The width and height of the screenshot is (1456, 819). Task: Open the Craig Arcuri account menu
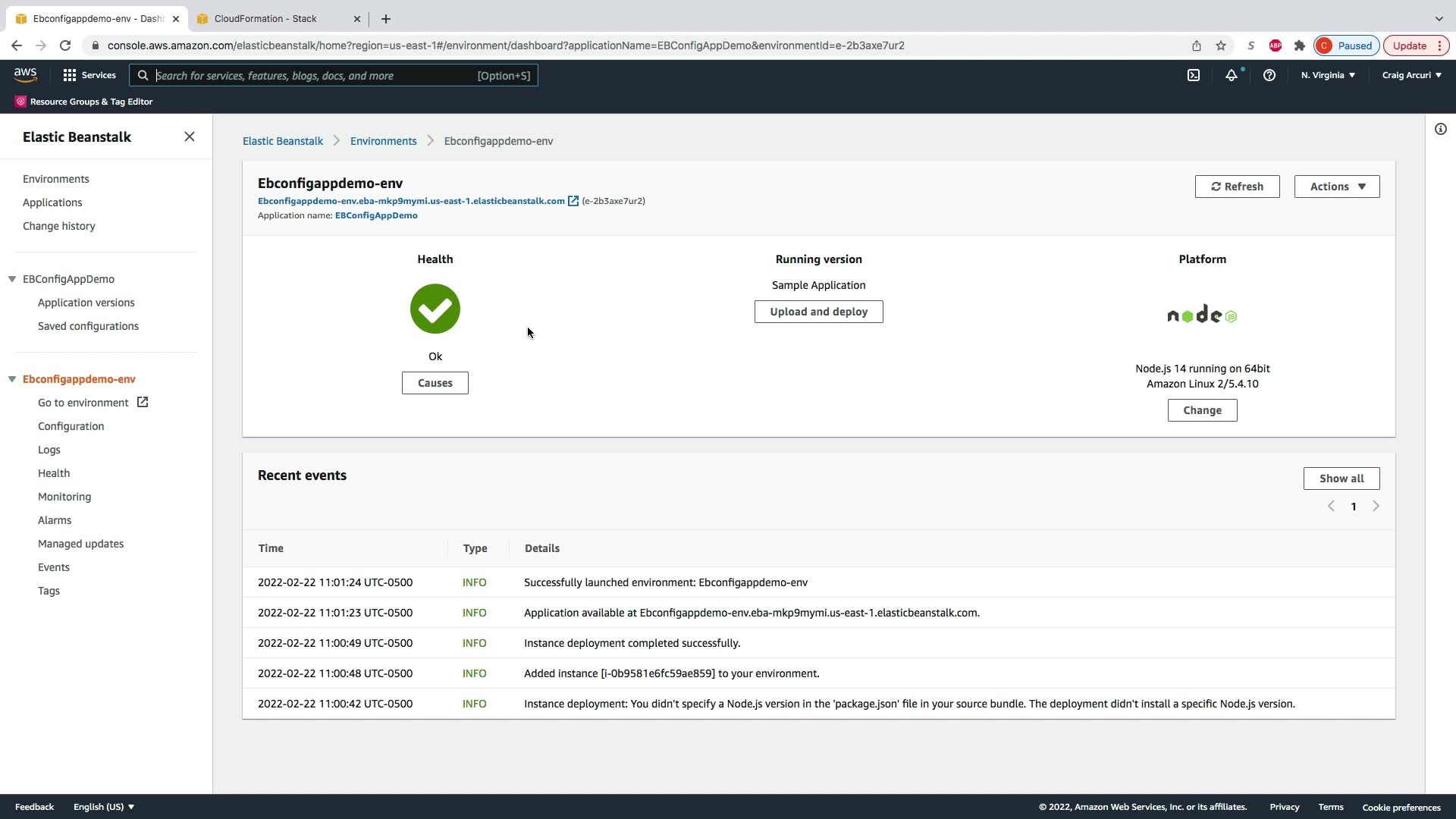tap(1411, 75)
